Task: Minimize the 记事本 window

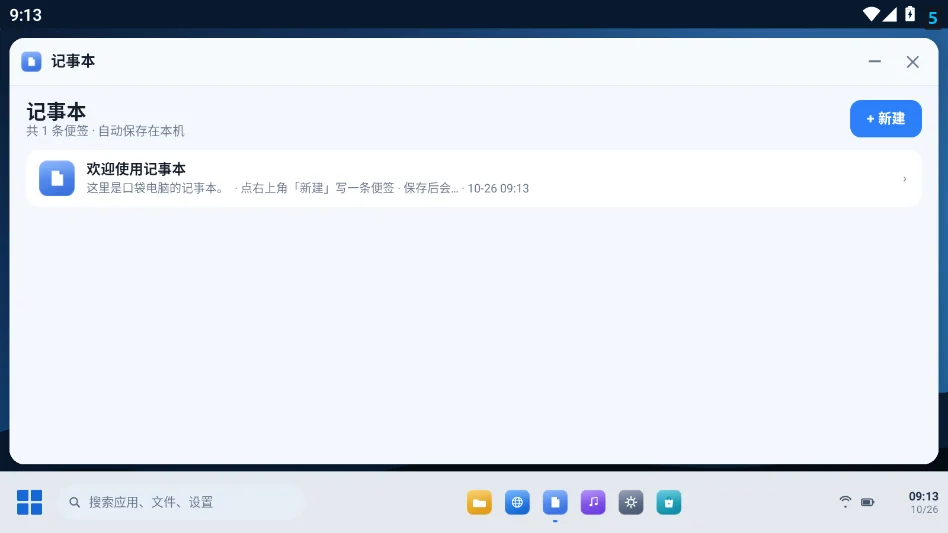Action: coord(874,62)
